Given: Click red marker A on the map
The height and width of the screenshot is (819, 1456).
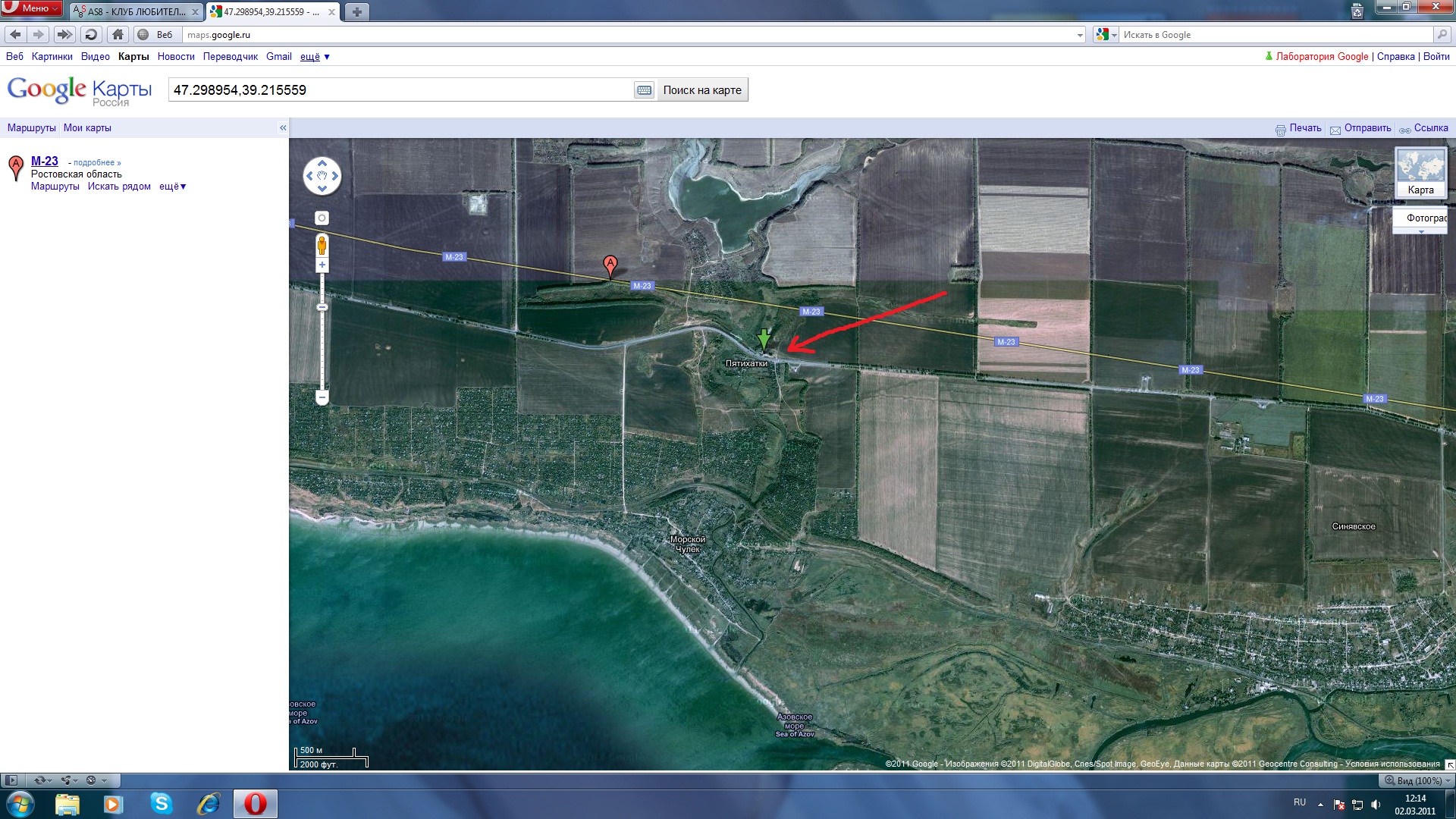Looking at the screenshot, I should (x=610, y=265).
